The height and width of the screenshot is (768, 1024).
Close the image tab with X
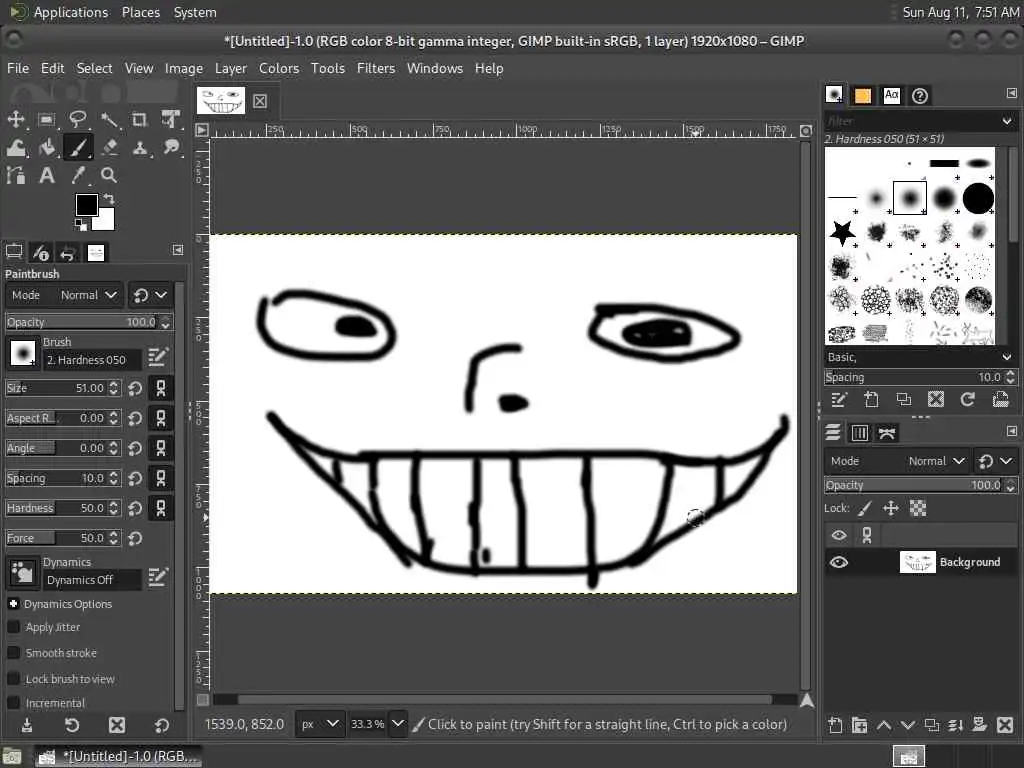click(260, 101)
